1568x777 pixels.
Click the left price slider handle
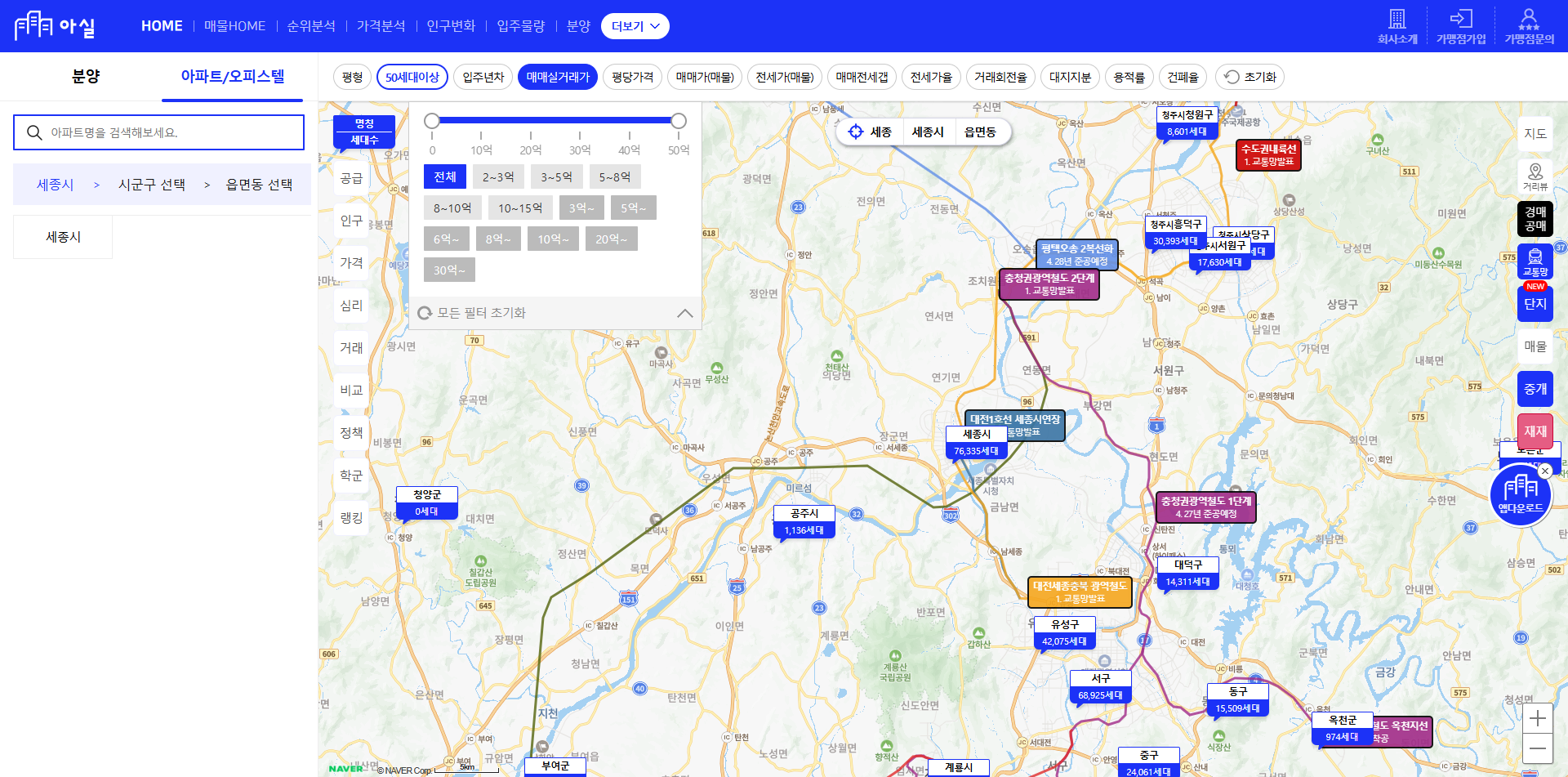[432, 121]
